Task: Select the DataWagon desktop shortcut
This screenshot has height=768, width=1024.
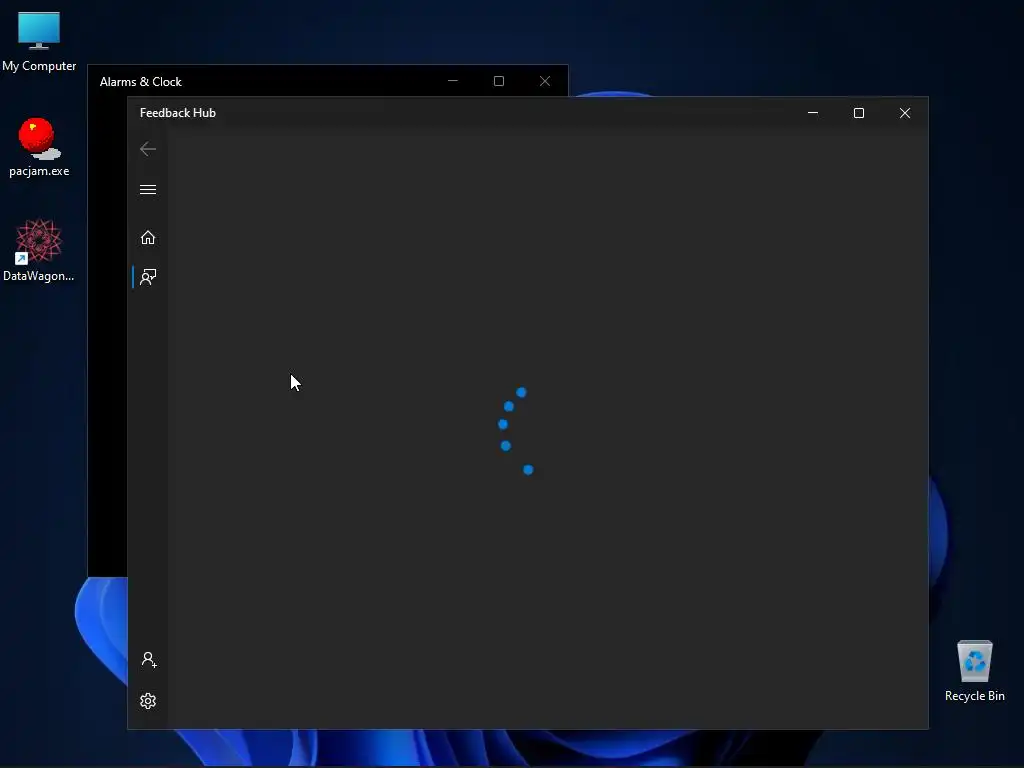Action: click(39, 251)
